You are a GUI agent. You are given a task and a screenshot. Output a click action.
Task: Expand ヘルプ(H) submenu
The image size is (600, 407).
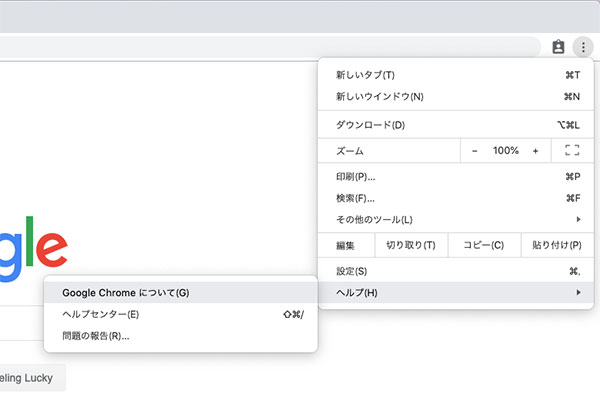(357, 293)
